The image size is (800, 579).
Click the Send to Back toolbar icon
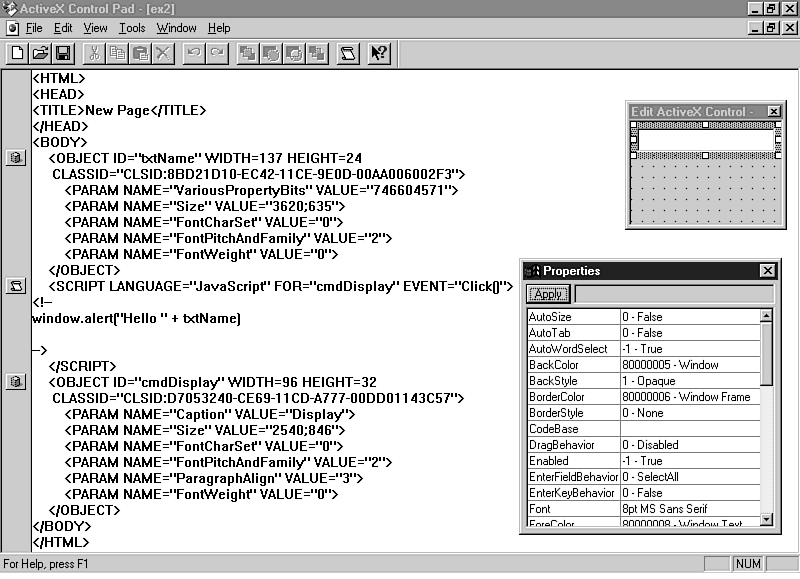pyautogui.click(x=317, y=54)
